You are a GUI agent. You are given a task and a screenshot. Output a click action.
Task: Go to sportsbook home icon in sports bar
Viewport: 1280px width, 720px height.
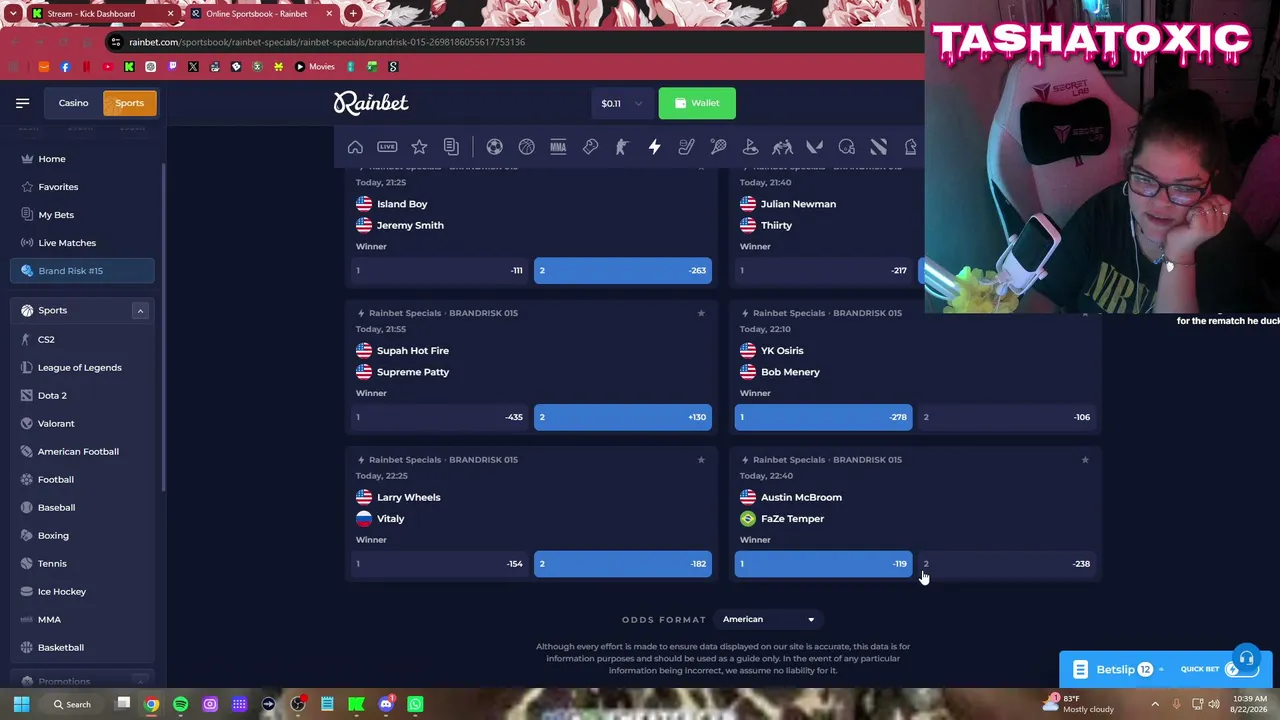click(355, 147)
